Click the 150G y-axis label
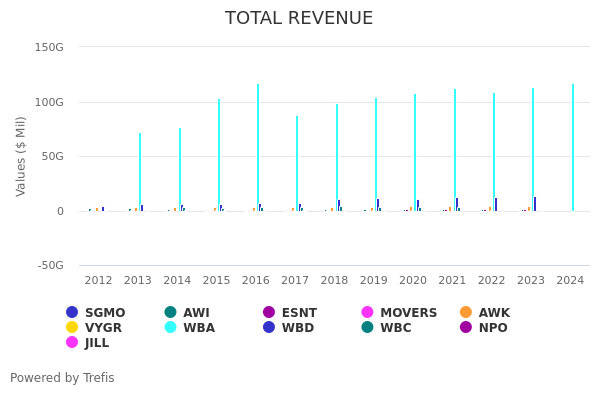Image resolution: width=600 pixels, height=400 pixels. click(49, 47)
